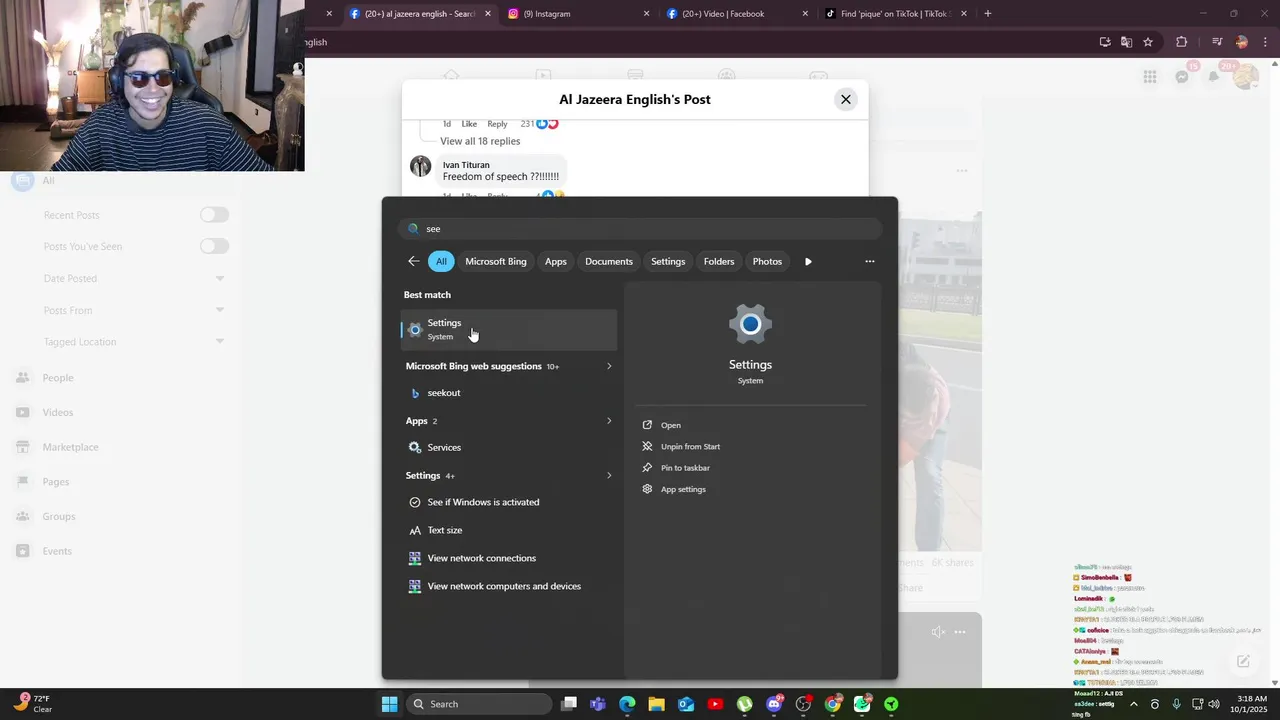The height and width of the screenshot is (720, 1280).
Task: Select the Settings search filter
Action: pos(668,261)
